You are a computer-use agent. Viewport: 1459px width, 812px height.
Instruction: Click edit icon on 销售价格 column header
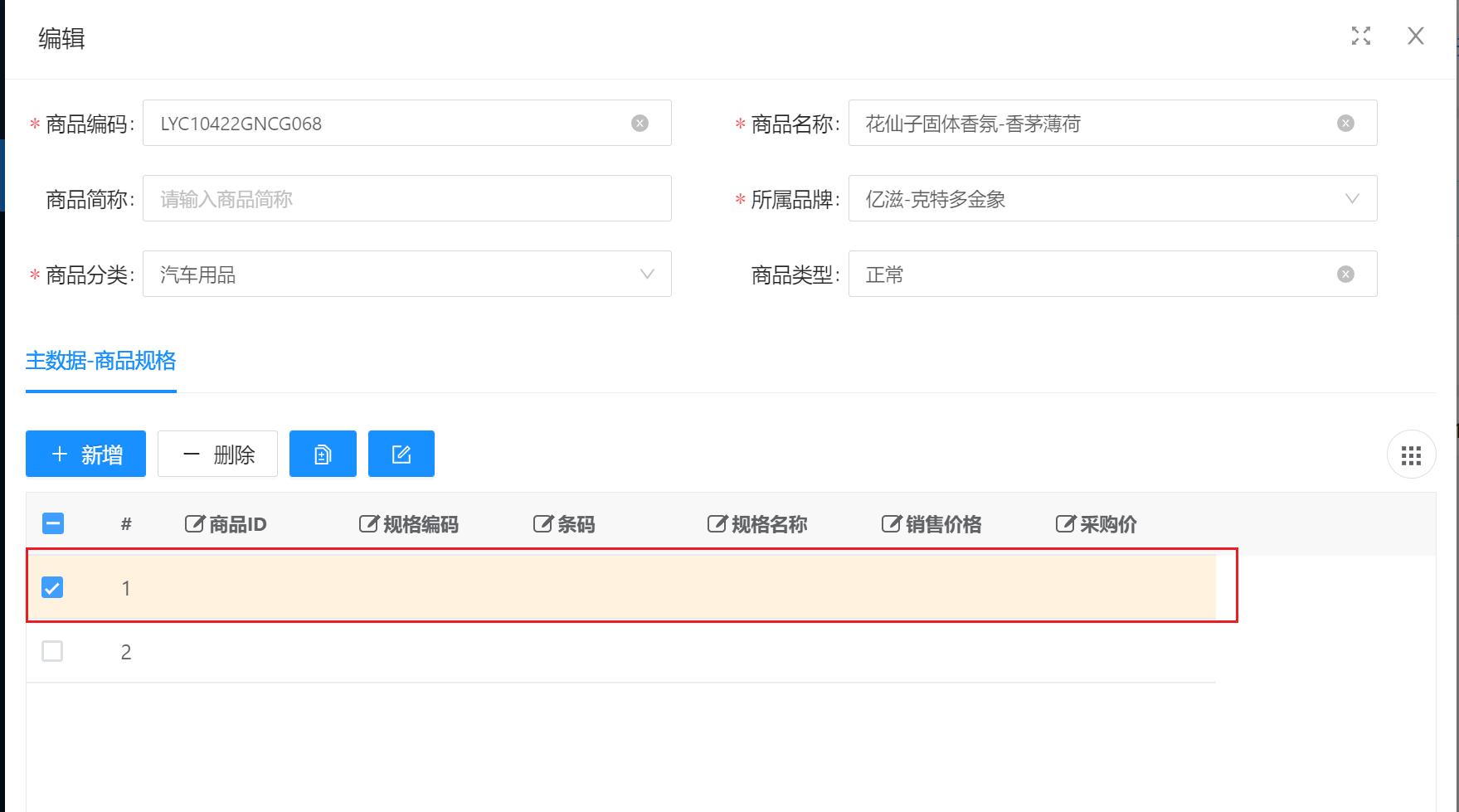click(891, 523)
